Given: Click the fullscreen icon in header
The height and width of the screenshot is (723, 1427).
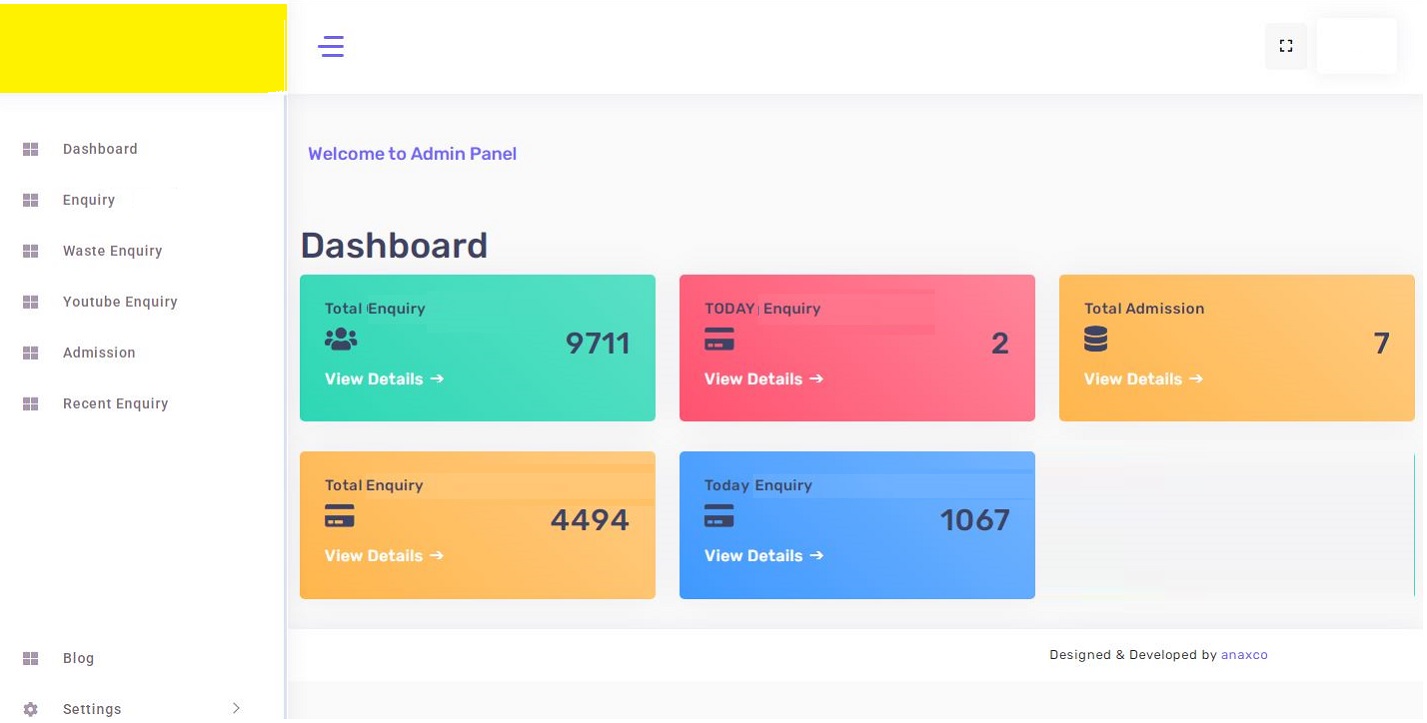Looking at the screenshot, I should (x=1286, y=46).
